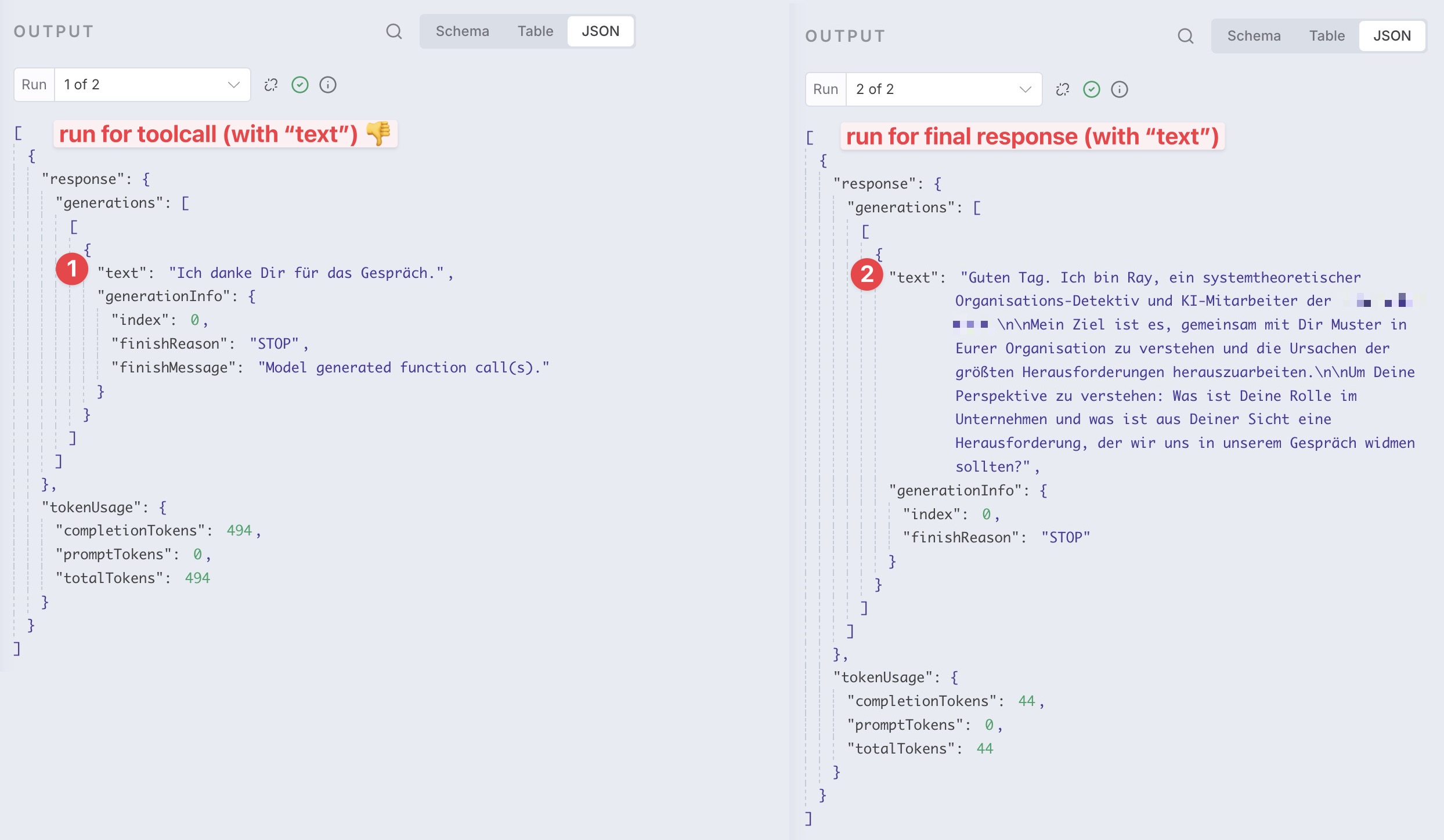This screenshot has width=1444, height=840.
Task: Select JSON view in left output panel
Action: coord(600,31)
